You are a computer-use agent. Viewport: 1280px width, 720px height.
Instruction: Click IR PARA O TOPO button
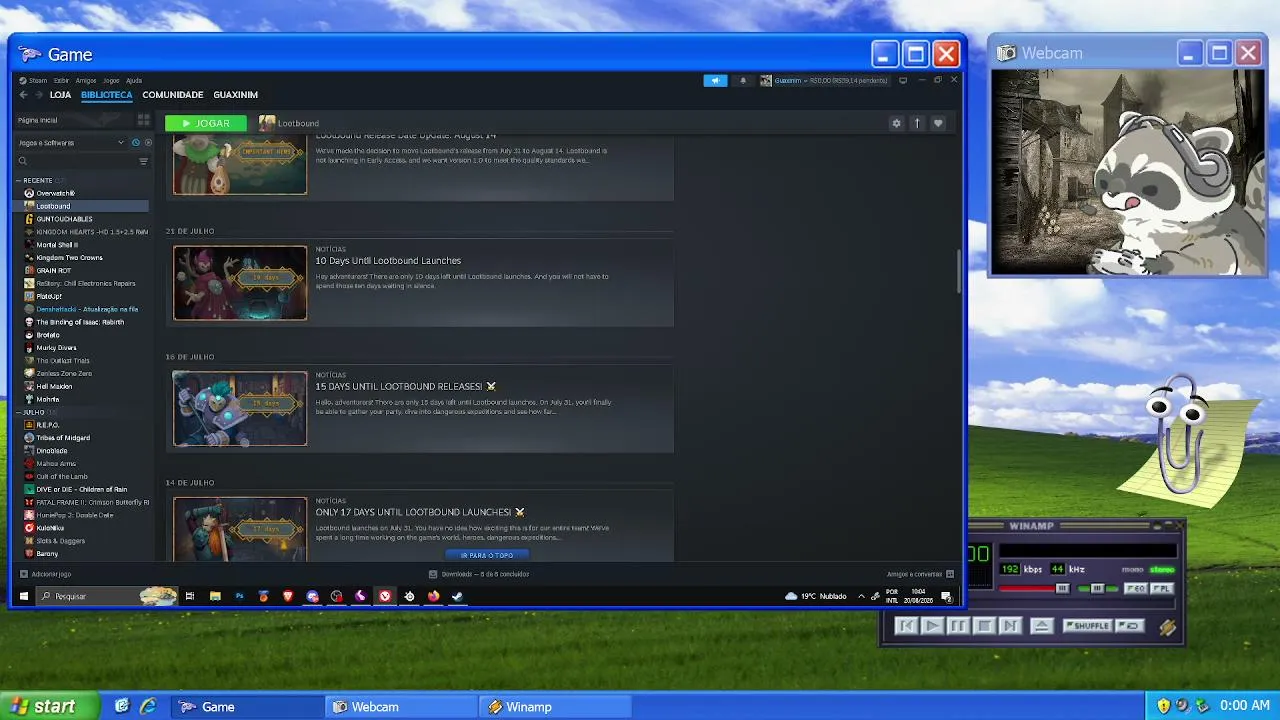point(487,555)
